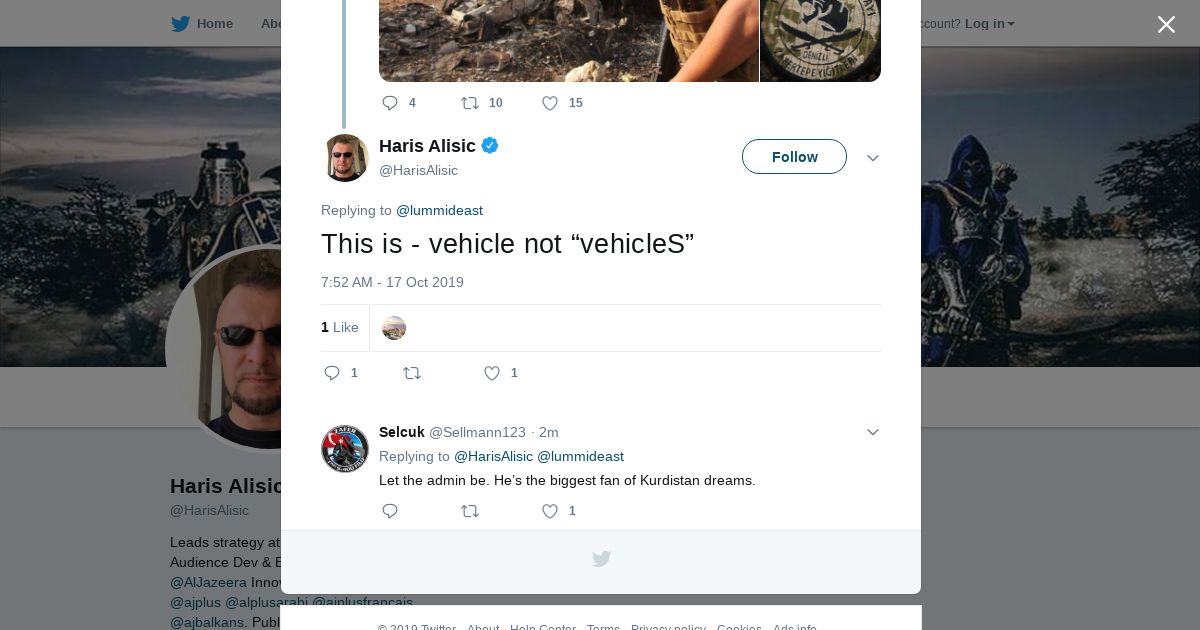Open the Log in dropdown

pyautogui.click(x=989, y=24)
